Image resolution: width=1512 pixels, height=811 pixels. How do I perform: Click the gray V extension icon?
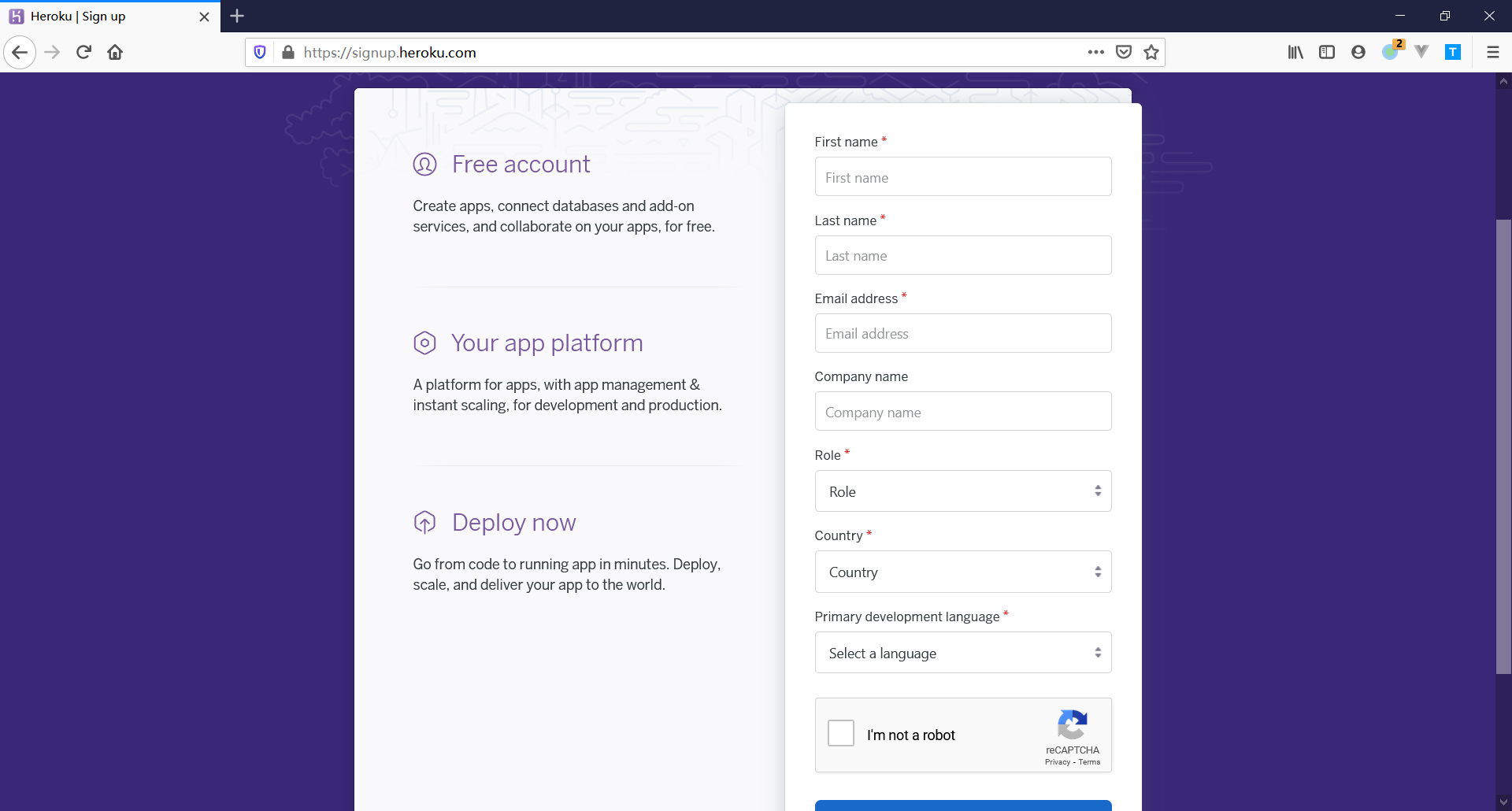point(1421,53)
